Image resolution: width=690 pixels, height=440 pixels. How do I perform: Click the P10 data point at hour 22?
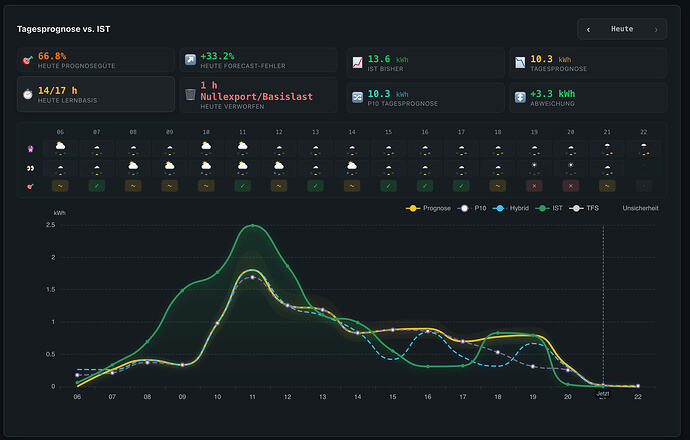[638, 386]
